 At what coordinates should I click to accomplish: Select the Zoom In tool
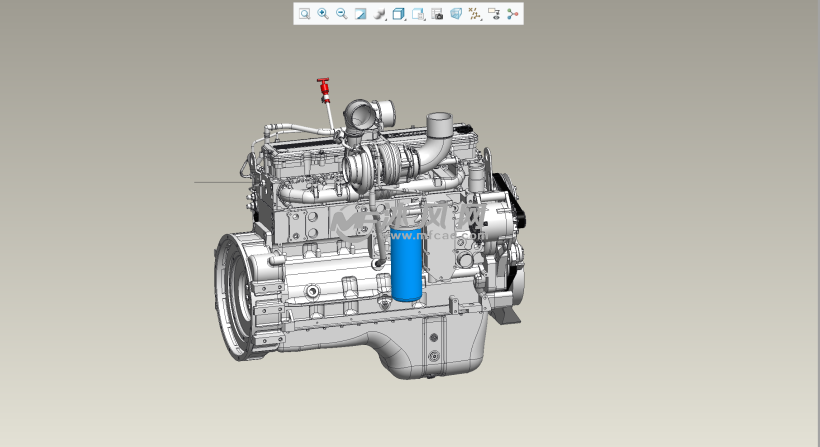pos(323,14)
